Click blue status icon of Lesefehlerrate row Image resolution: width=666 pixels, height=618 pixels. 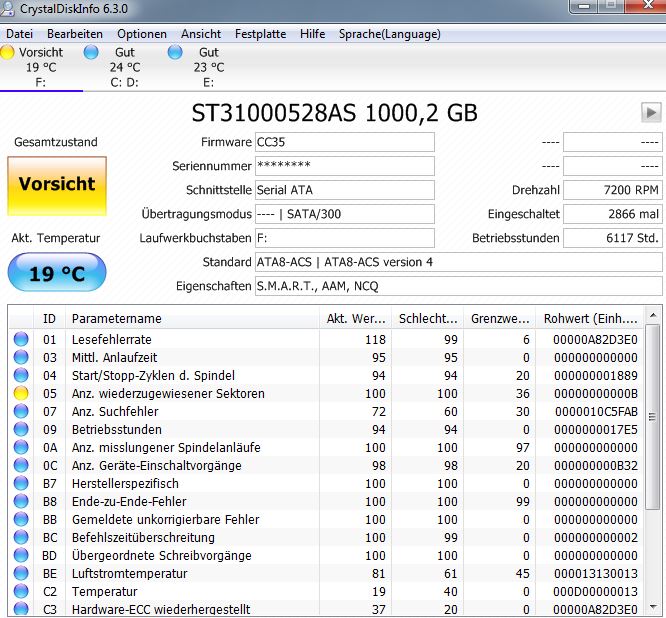[x=21, y=339]
